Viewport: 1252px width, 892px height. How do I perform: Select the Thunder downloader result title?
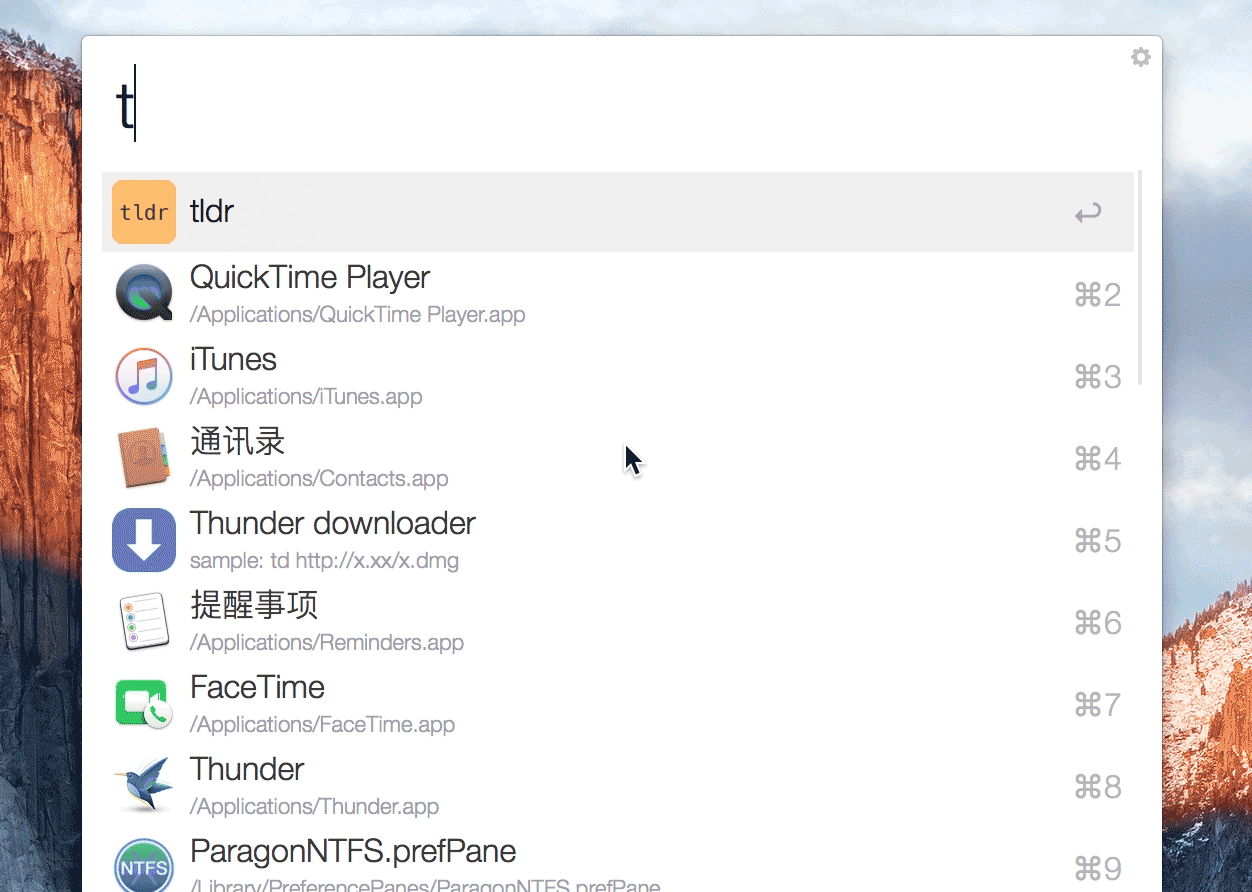tap(333, 523)
